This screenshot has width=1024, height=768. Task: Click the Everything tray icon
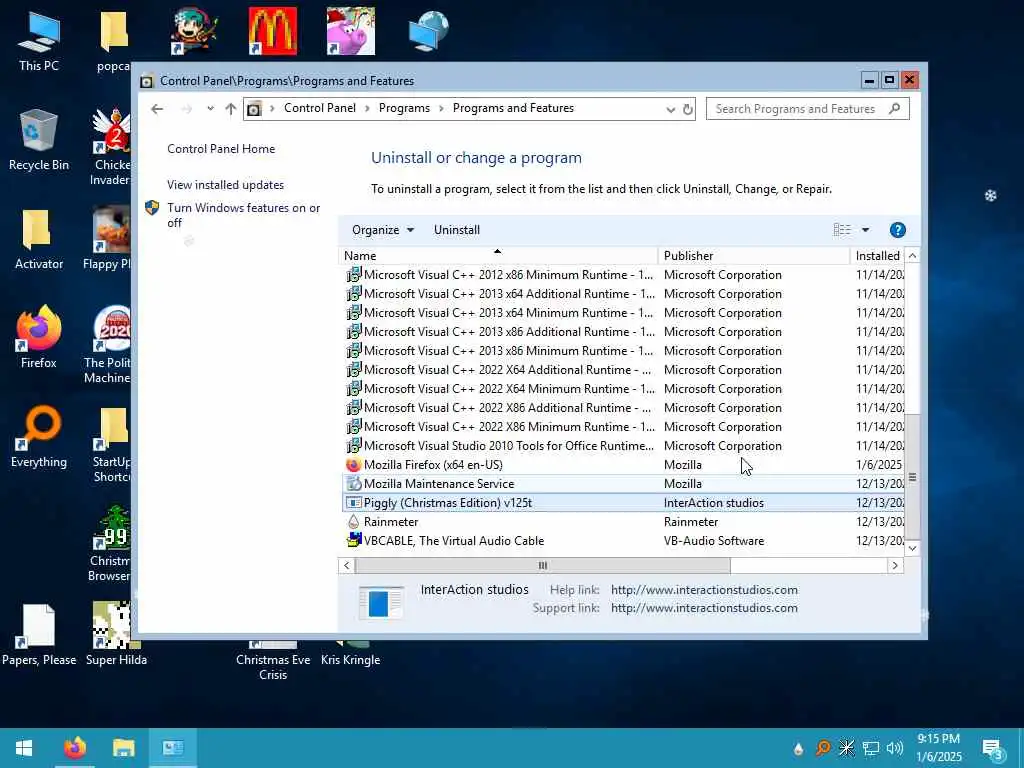click(822, 748)
